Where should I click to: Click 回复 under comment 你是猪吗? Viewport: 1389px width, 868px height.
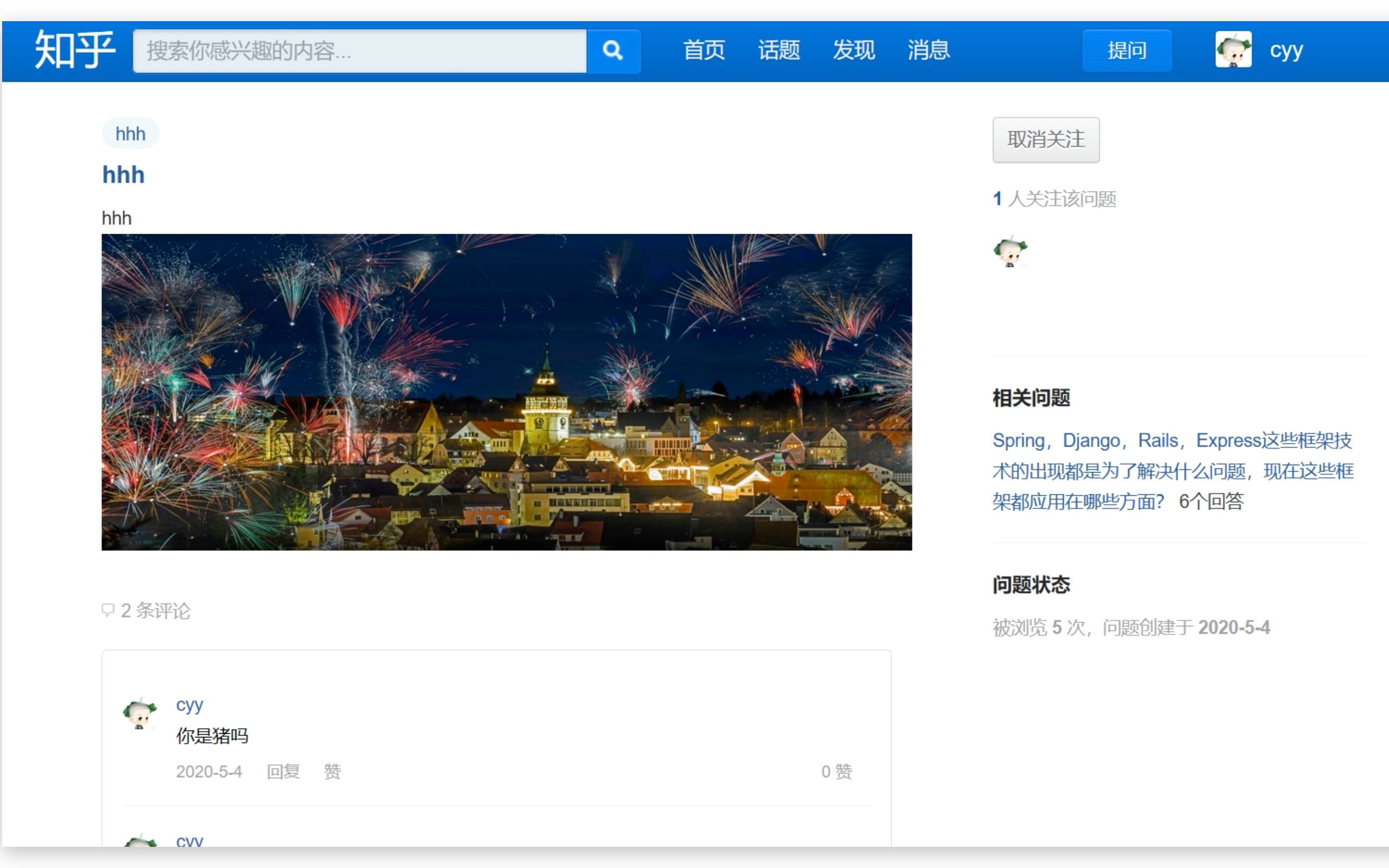tap(283, 772)
